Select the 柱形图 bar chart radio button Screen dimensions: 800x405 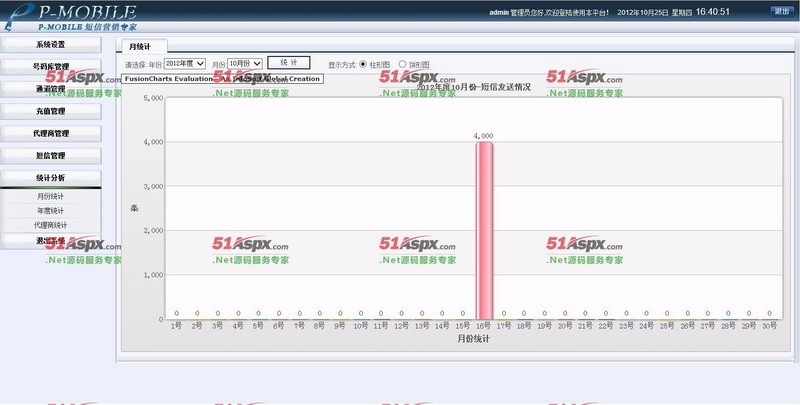pos(363,64)
